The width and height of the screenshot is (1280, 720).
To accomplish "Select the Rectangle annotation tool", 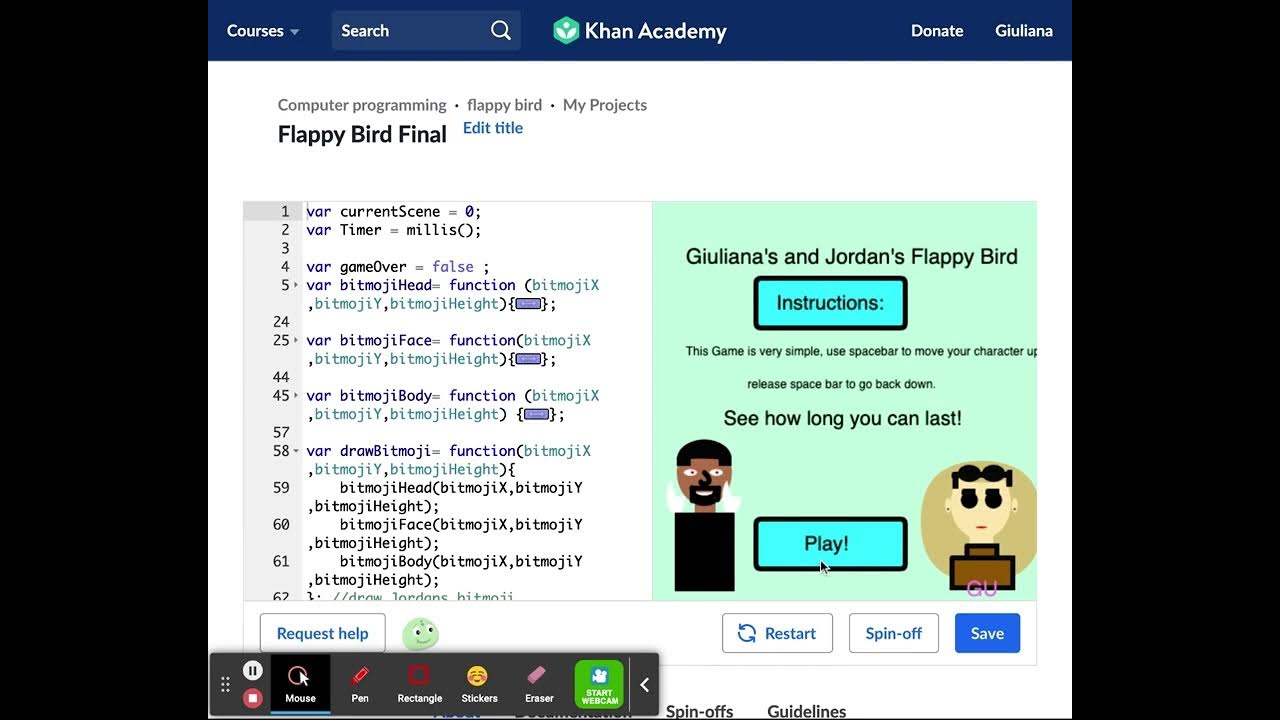I will tap(419, 684).
